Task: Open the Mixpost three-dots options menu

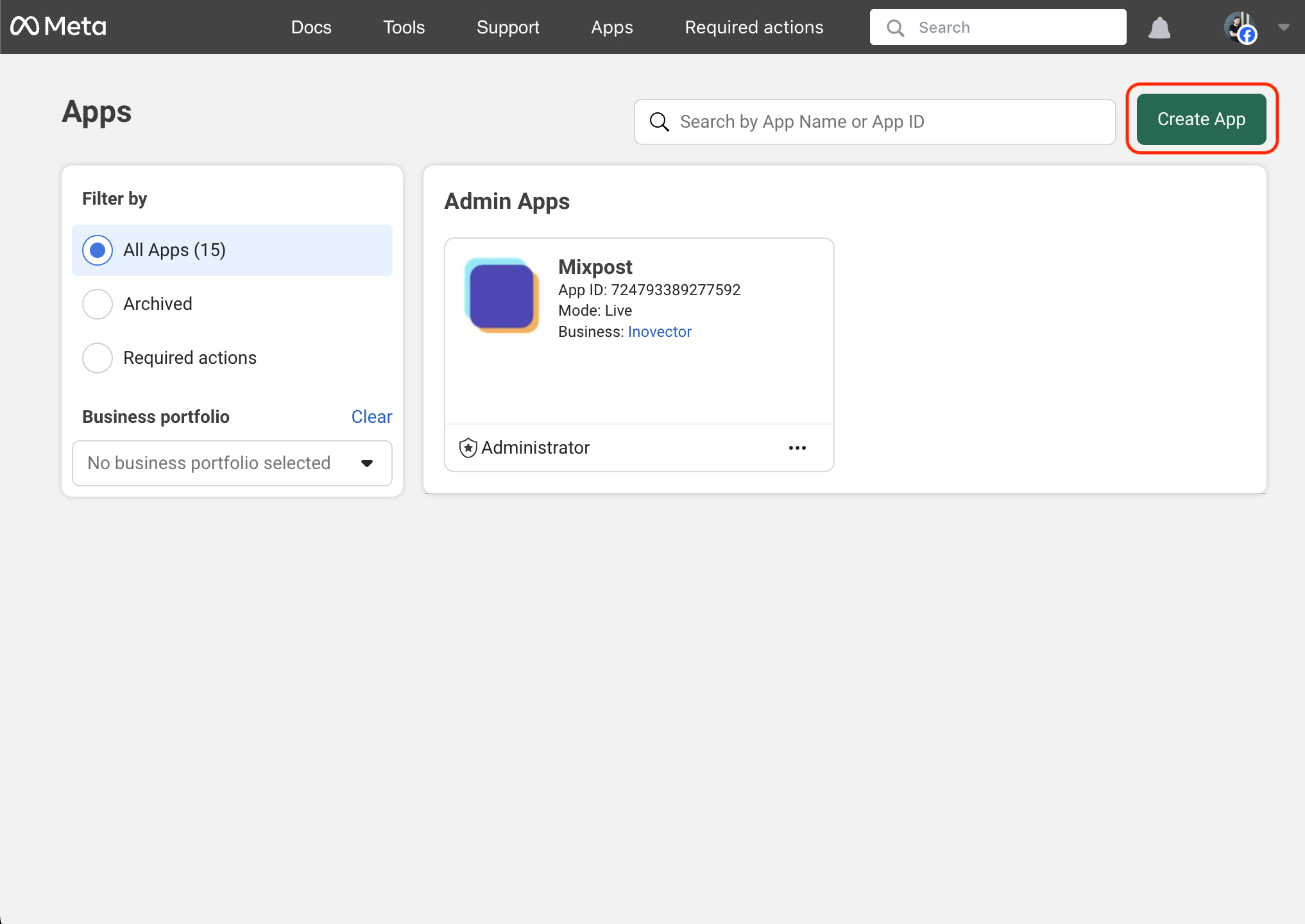Action: (x=797, y=448)
